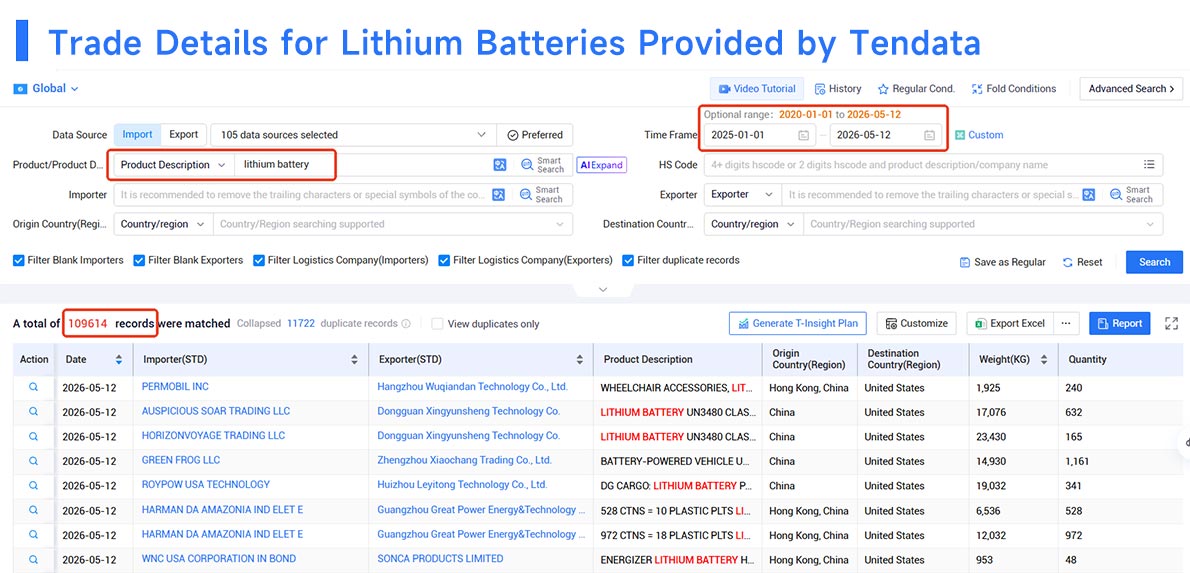Toggle Filter duplicate records checkbox

pos(628,260)
